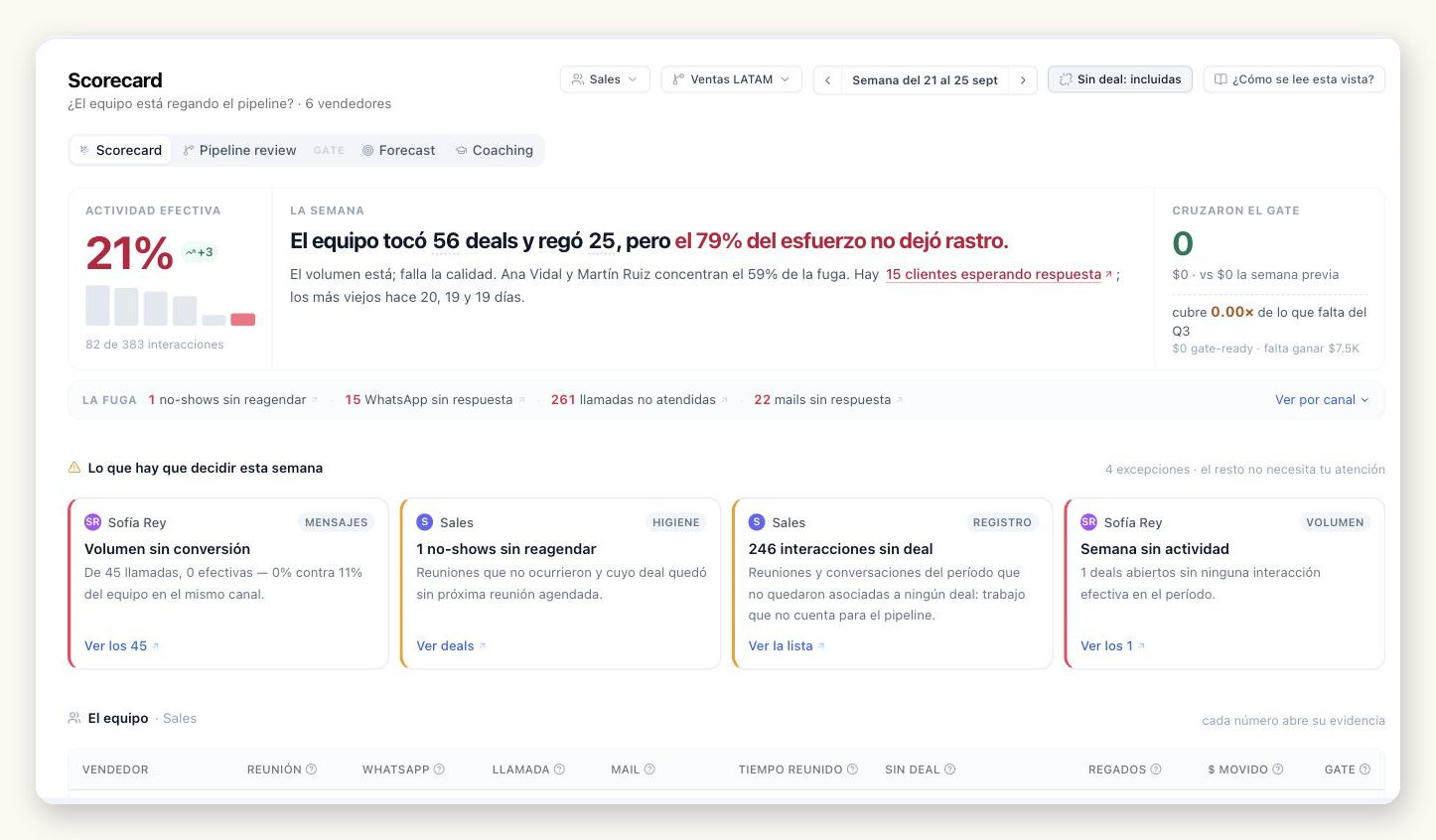Open 15 clientes esperando respuesta link
This screenshot has width=1436, height=840.
[x=999, y=274]
